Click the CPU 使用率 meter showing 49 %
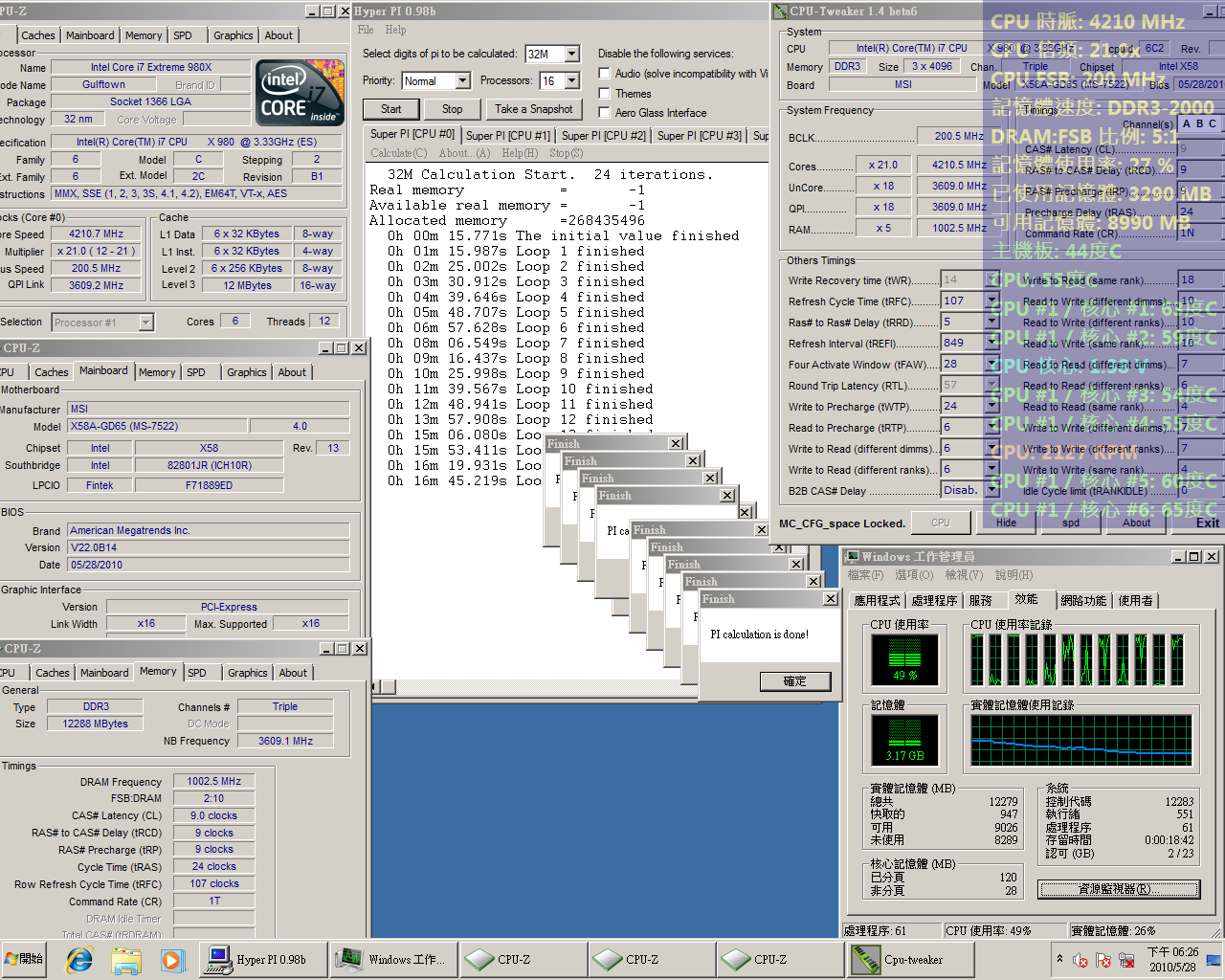1225x980 pixels. coord(904,658)
